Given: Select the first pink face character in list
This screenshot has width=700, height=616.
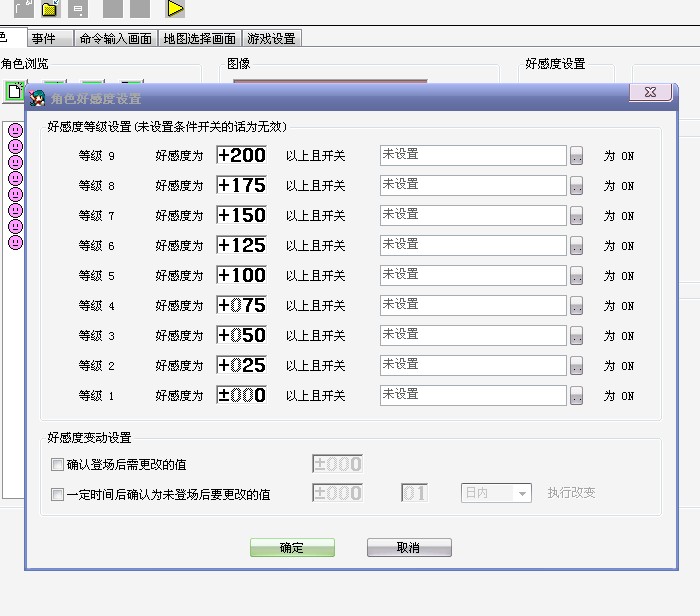Looking at the screenshot, I should [x=16, y=130].
